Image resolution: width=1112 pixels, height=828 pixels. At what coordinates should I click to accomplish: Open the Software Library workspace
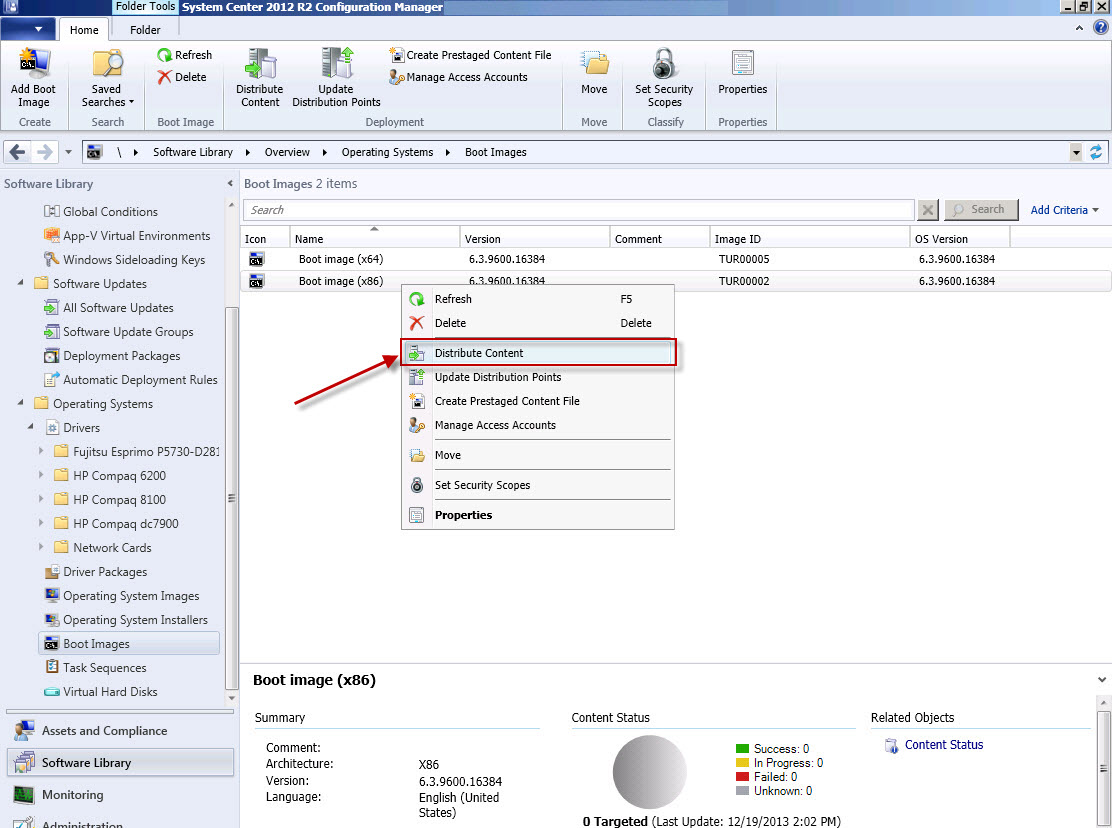[120, 763]
